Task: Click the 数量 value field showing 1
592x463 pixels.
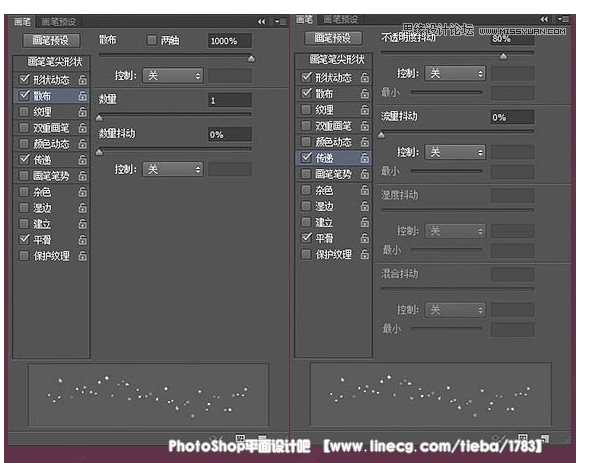Action: [x=230, y=100]
